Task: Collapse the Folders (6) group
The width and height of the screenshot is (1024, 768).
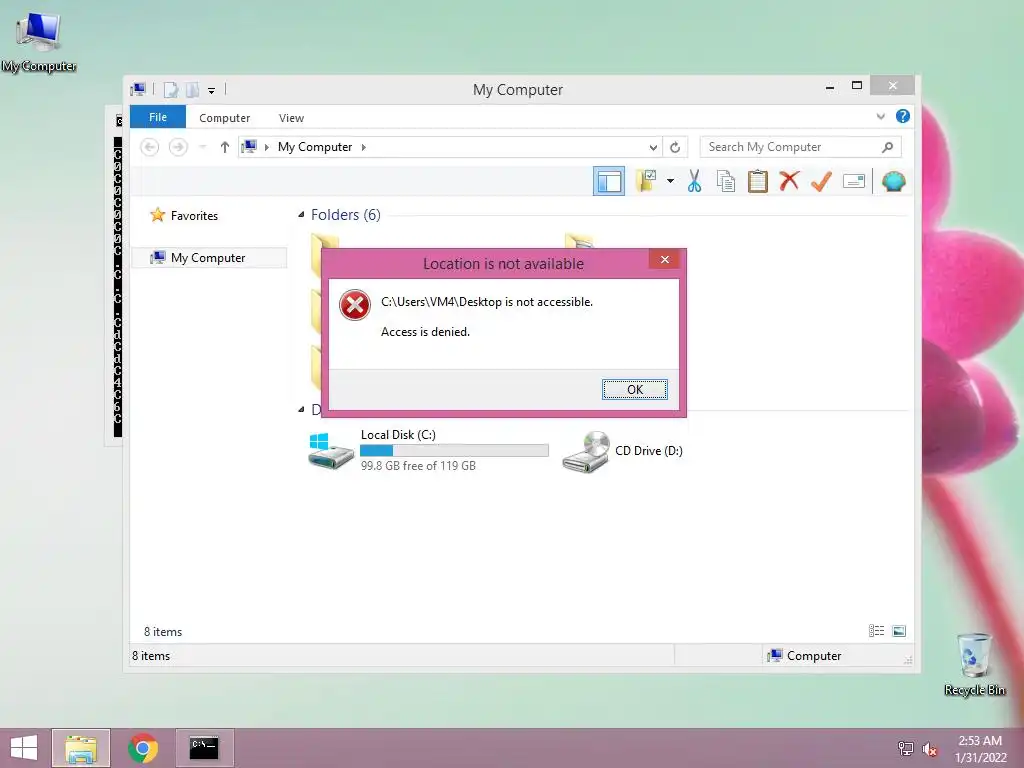Action: 301,214
